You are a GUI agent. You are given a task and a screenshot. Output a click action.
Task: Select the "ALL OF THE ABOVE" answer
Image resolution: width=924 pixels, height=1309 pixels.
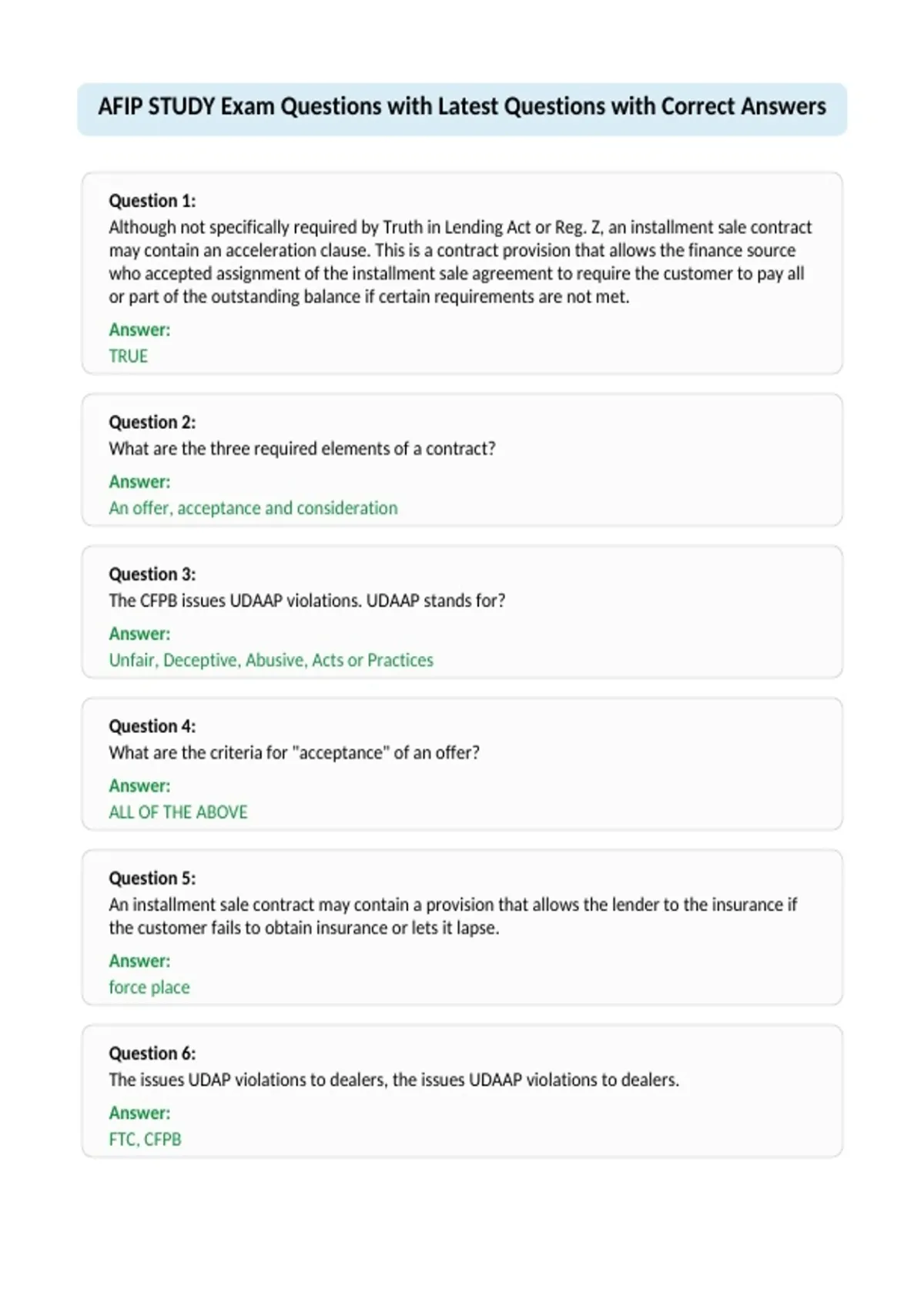[x=178, y=812]
